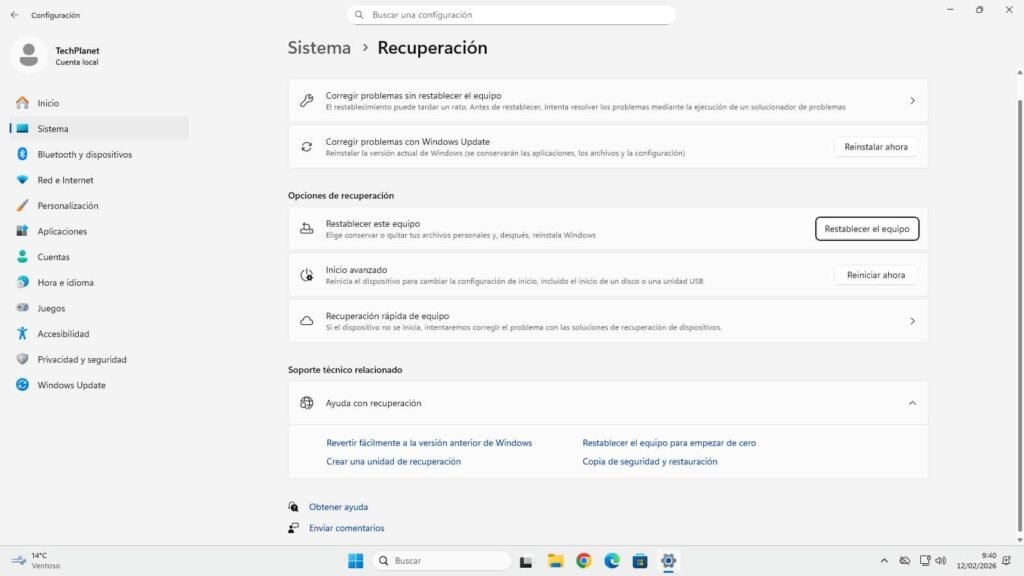Click the Windows Update sidebar icon
This screenshot has height=576, width=1024.
pos(22,385)
